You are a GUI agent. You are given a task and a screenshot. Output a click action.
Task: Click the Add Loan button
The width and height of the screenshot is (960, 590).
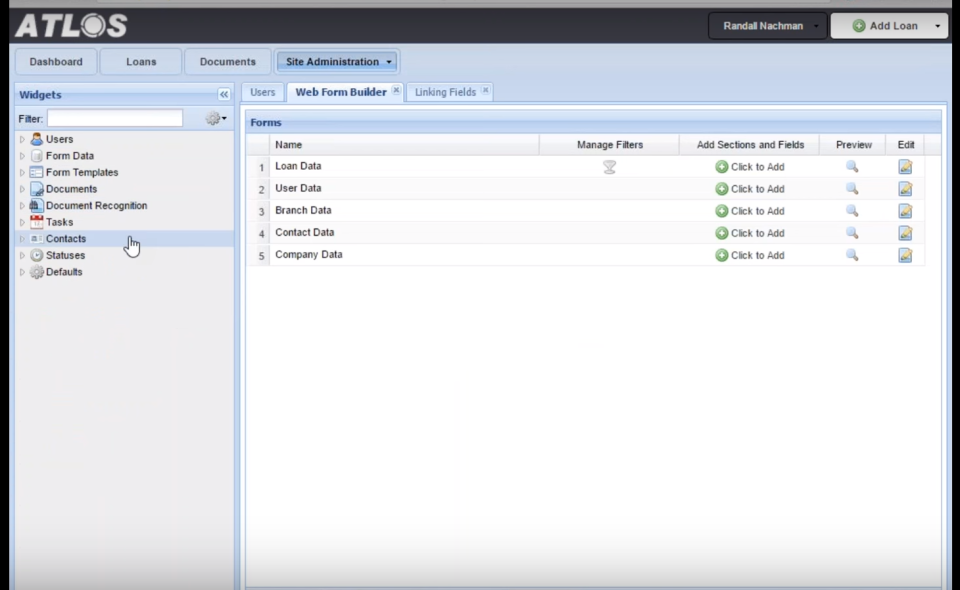click(x=885, y=26)
